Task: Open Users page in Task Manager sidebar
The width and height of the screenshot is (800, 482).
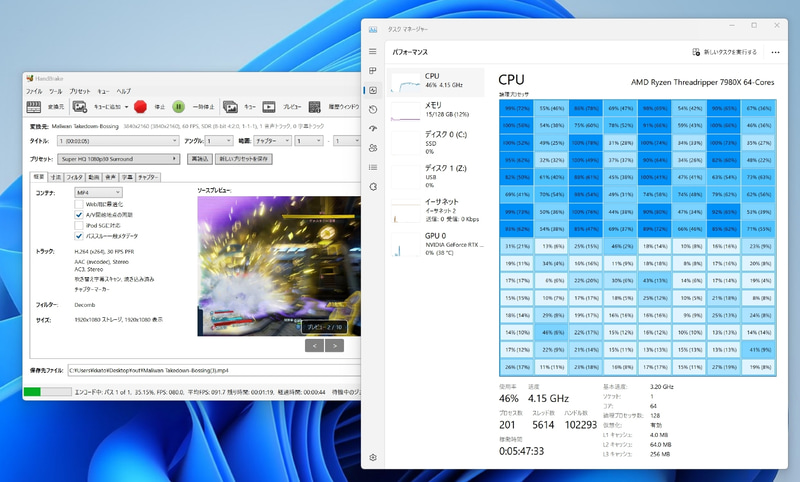Action: pos(373,148)
